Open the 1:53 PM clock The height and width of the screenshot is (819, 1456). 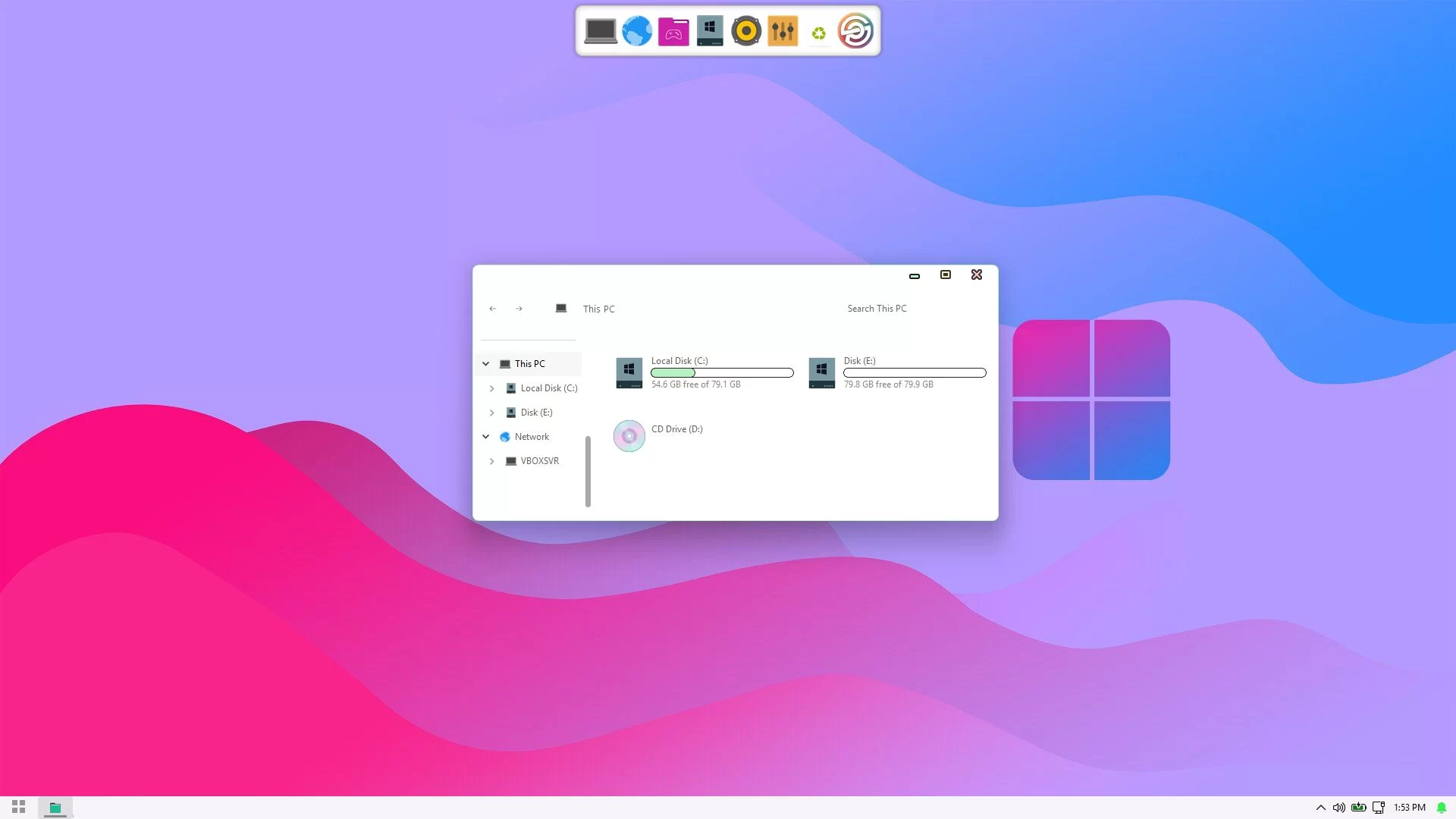pyautogui.click(x=1410, y=808)
